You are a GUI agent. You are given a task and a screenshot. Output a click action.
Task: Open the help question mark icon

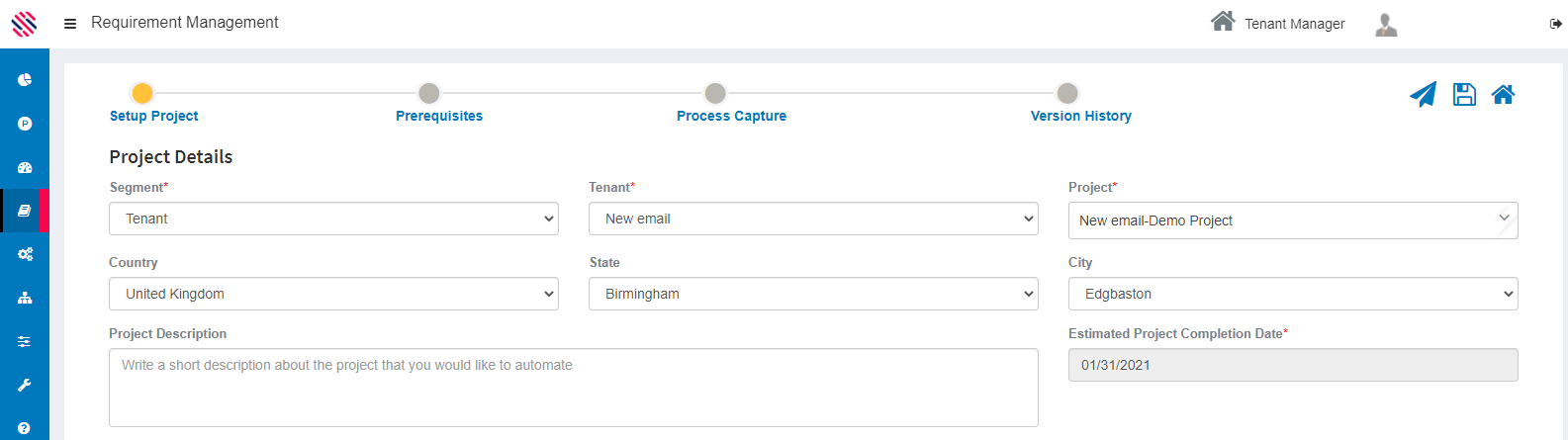click(25, 428)
